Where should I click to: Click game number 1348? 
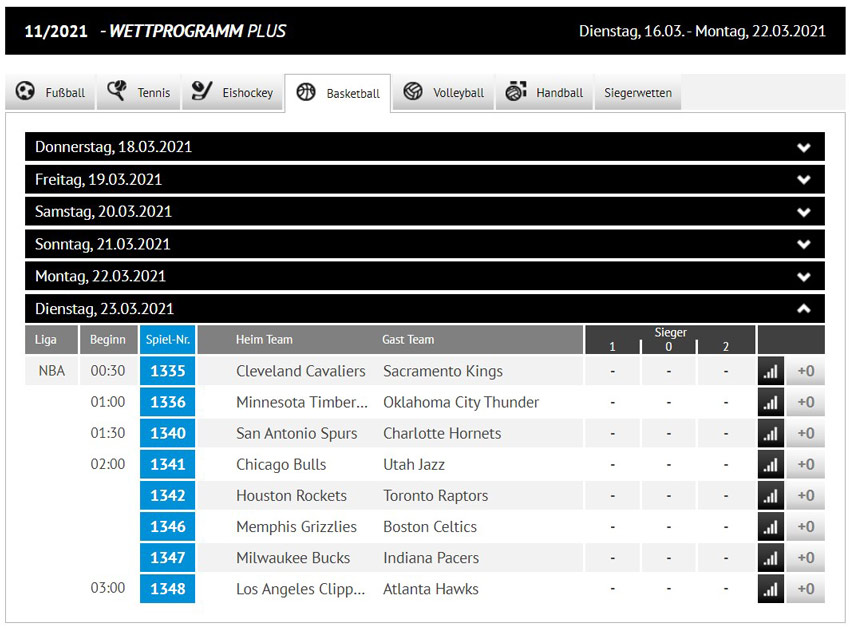(x=168, y=589)
